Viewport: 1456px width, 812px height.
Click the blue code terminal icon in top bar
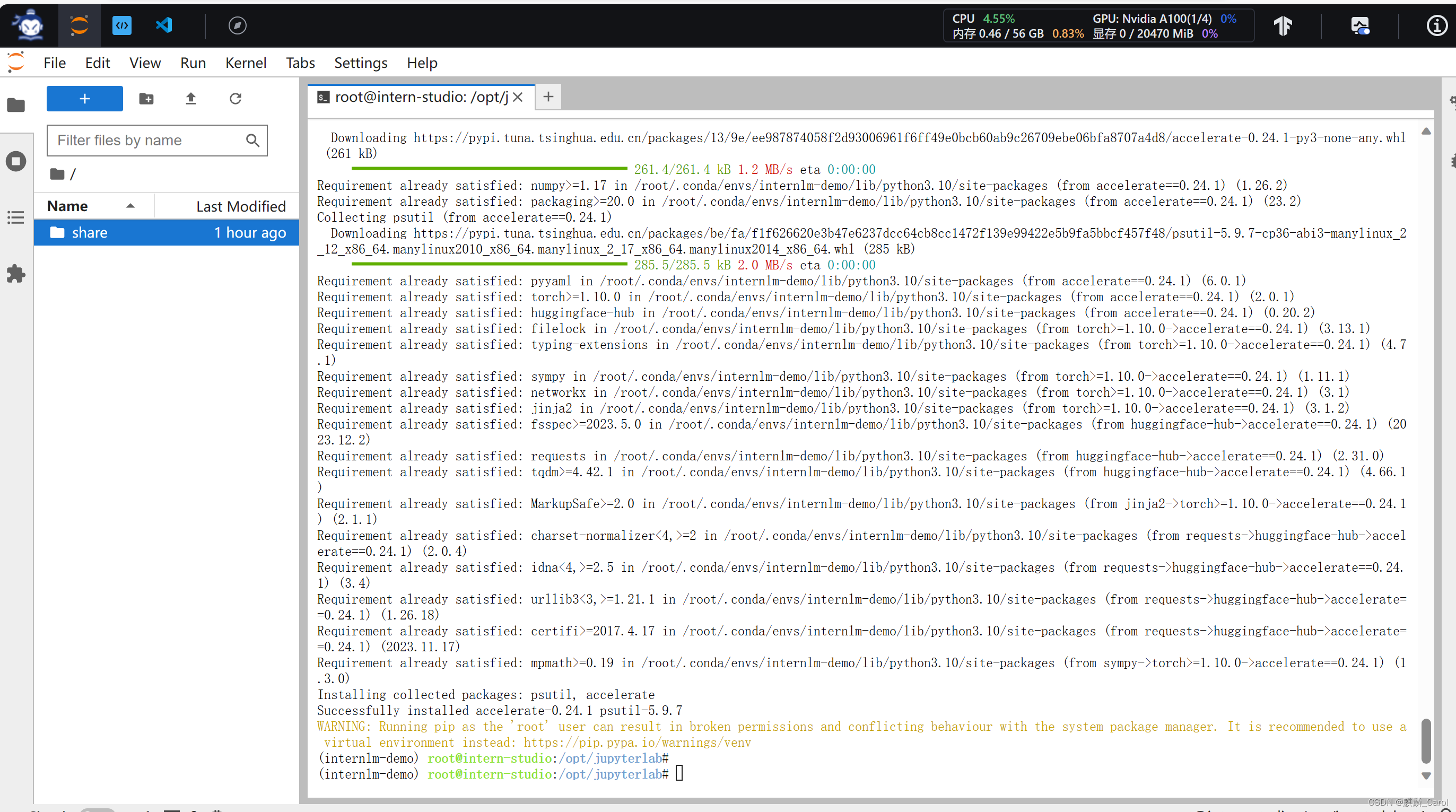[121, 25]
